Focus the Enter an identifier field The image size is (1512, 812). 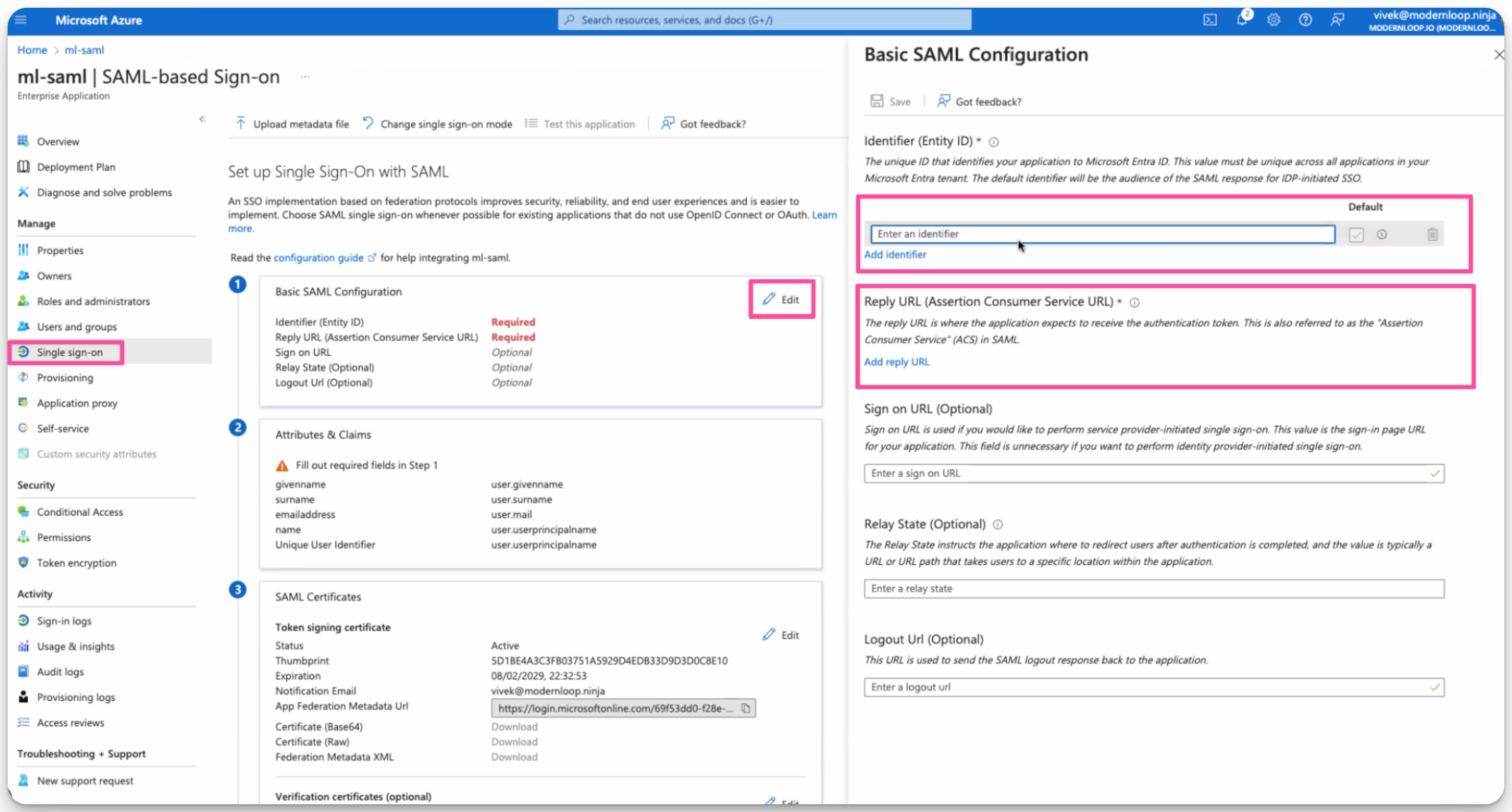[1102, 233]
